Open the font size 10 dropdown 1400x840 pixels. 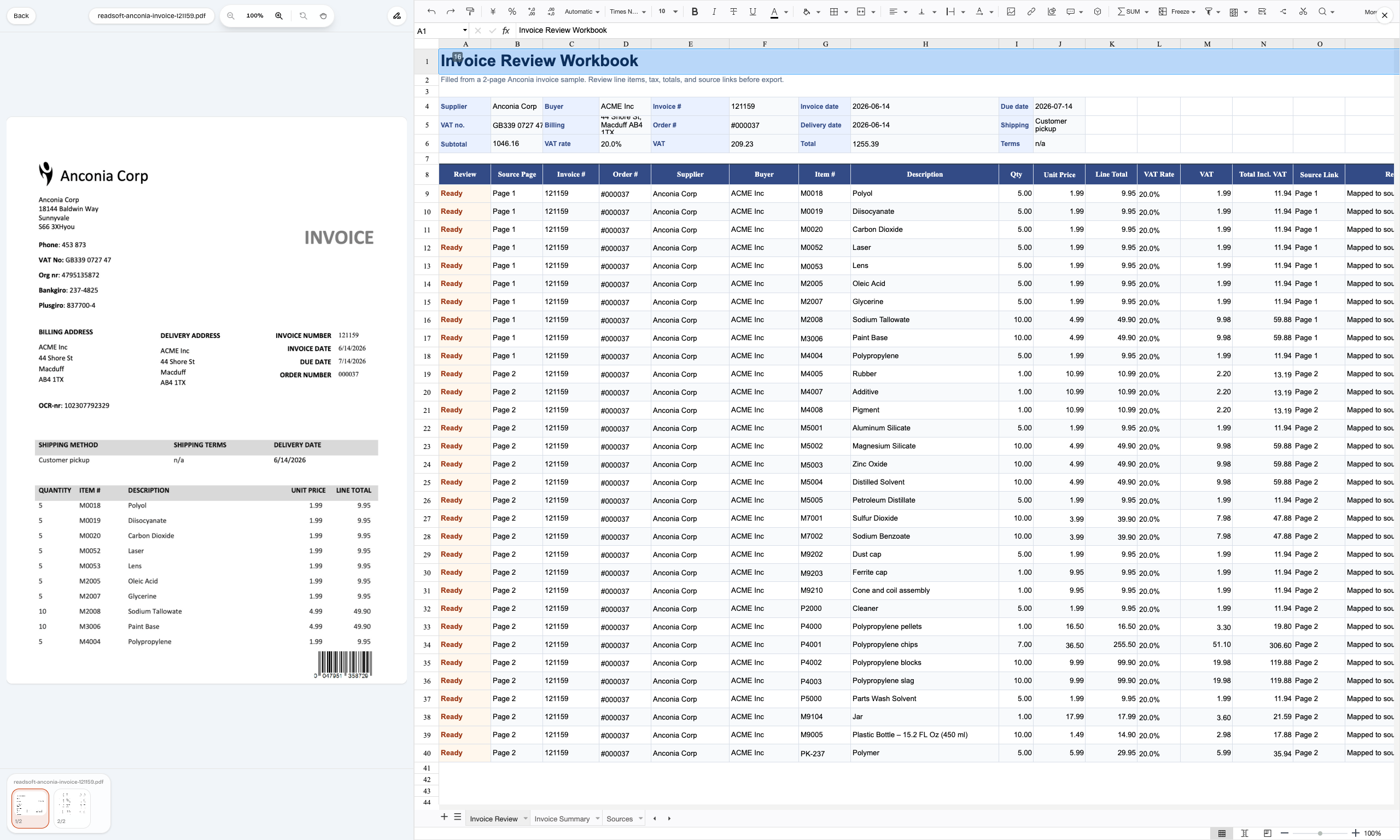(668, 11)
